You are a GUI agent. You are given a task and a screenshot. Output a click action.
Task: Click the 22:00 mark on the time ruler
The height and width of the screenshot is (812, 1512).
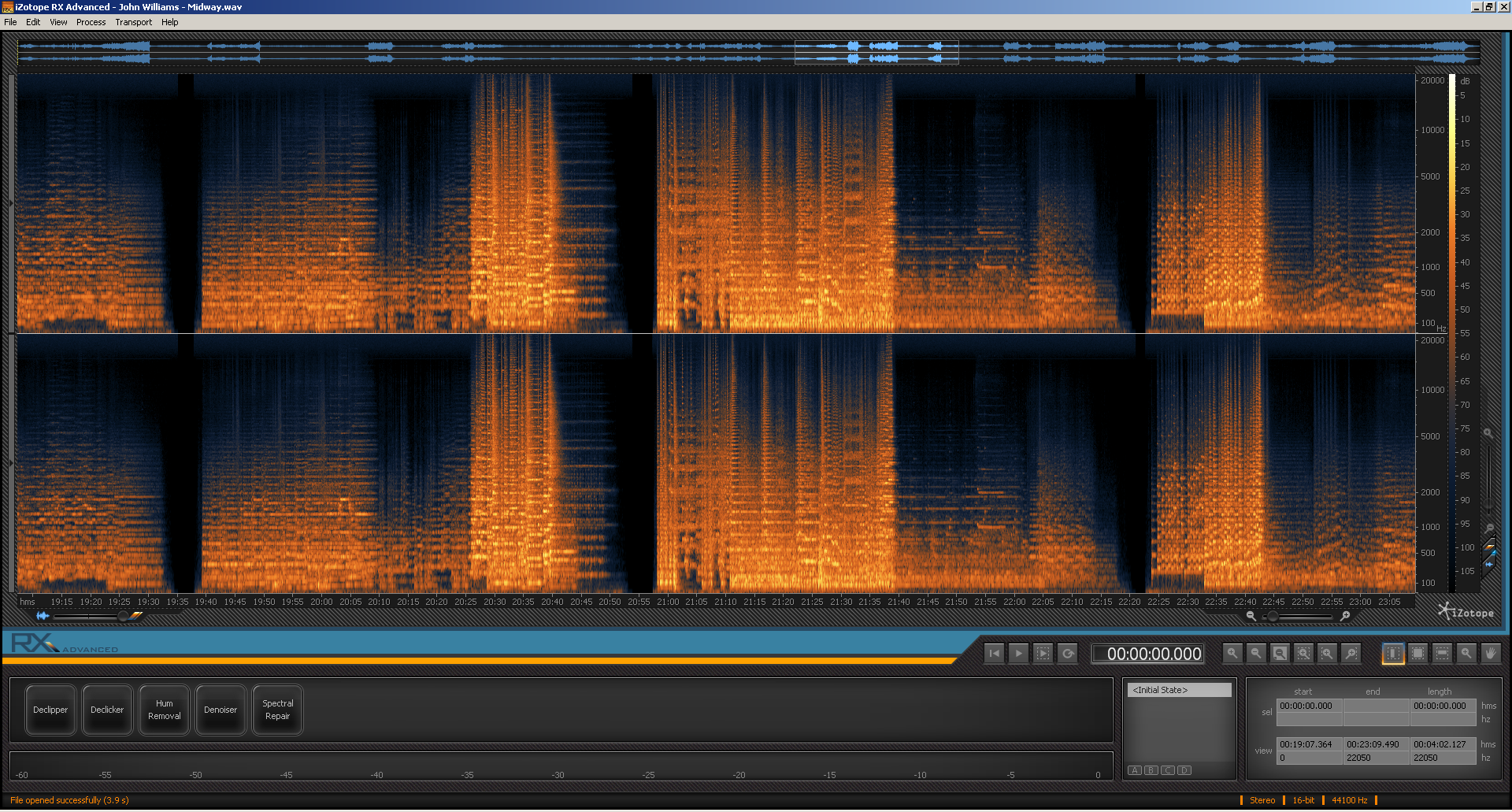click(x=1014, y=602)
